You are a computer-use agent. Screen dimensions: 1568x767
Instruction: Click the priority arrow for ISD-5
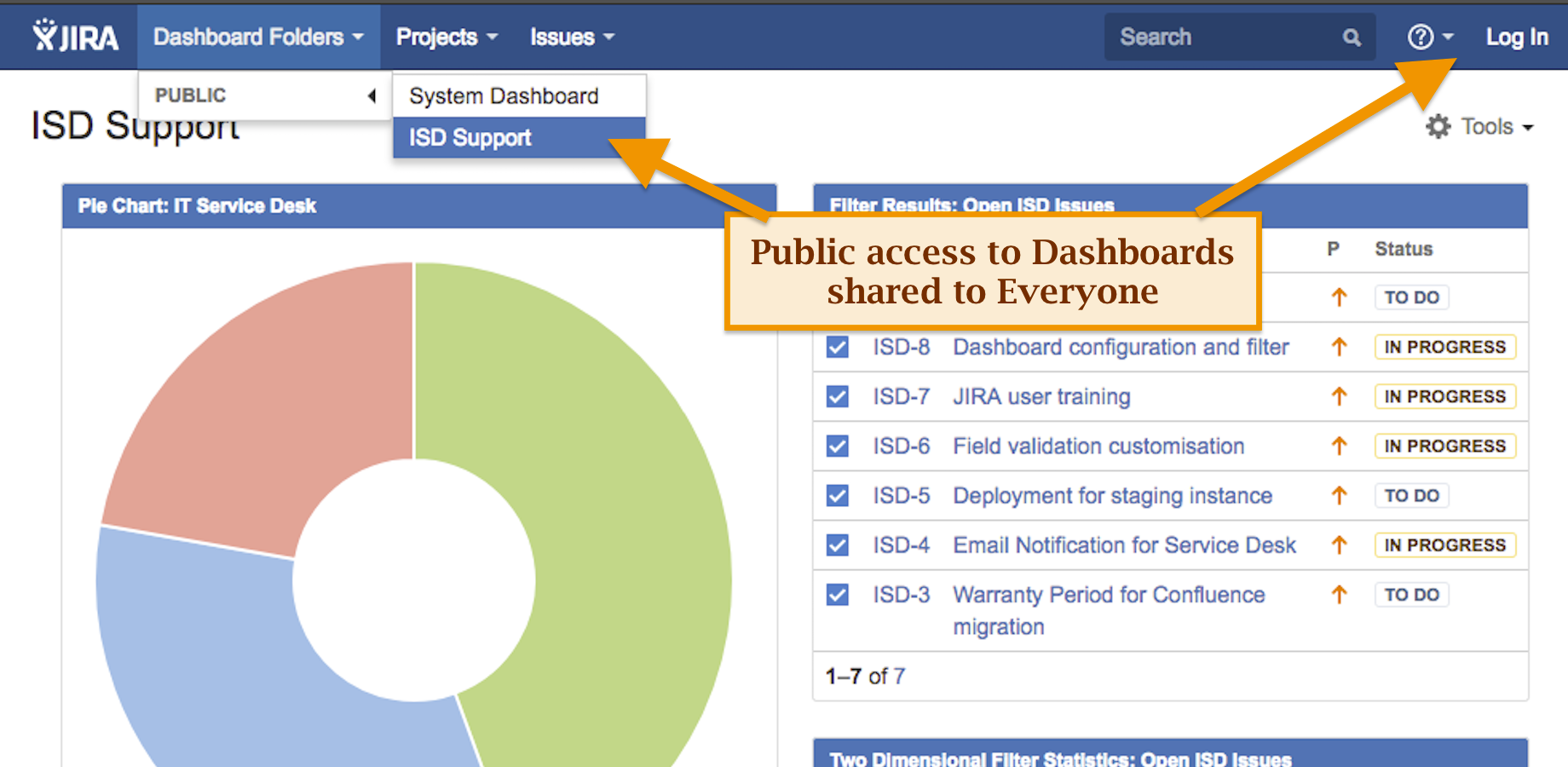point(1339,495)
